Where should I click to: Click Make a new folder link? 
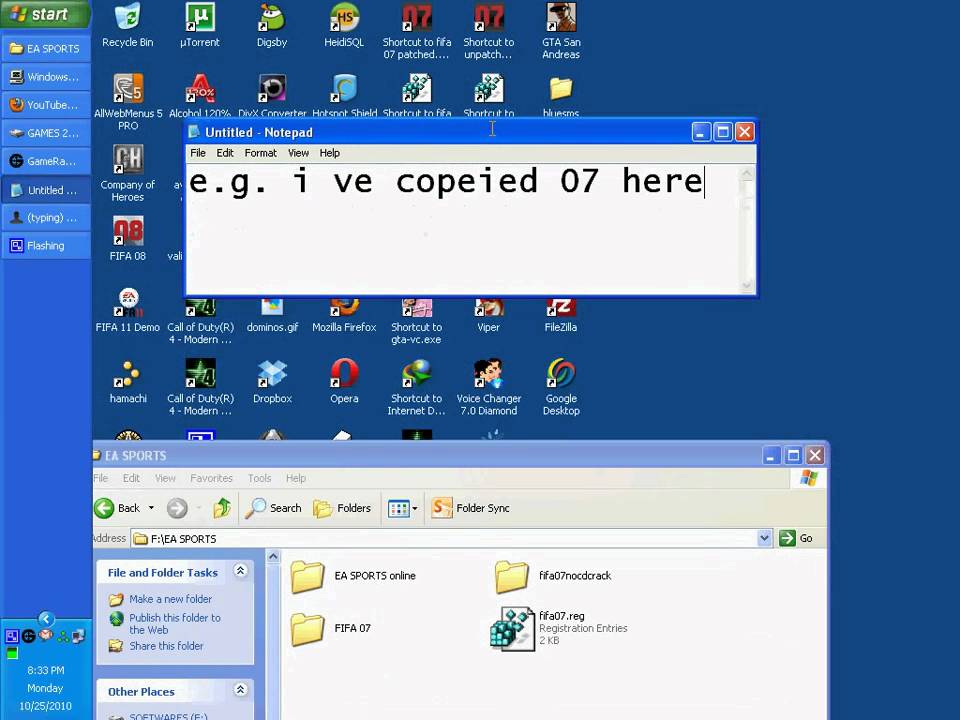[170, 599]
